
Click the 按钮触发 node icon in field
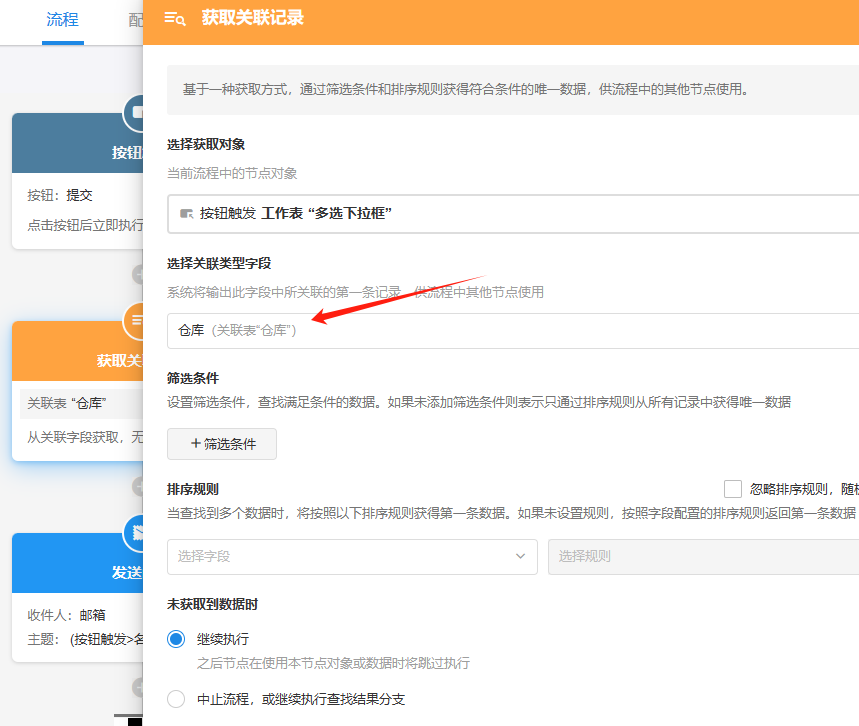click(186, 213)
